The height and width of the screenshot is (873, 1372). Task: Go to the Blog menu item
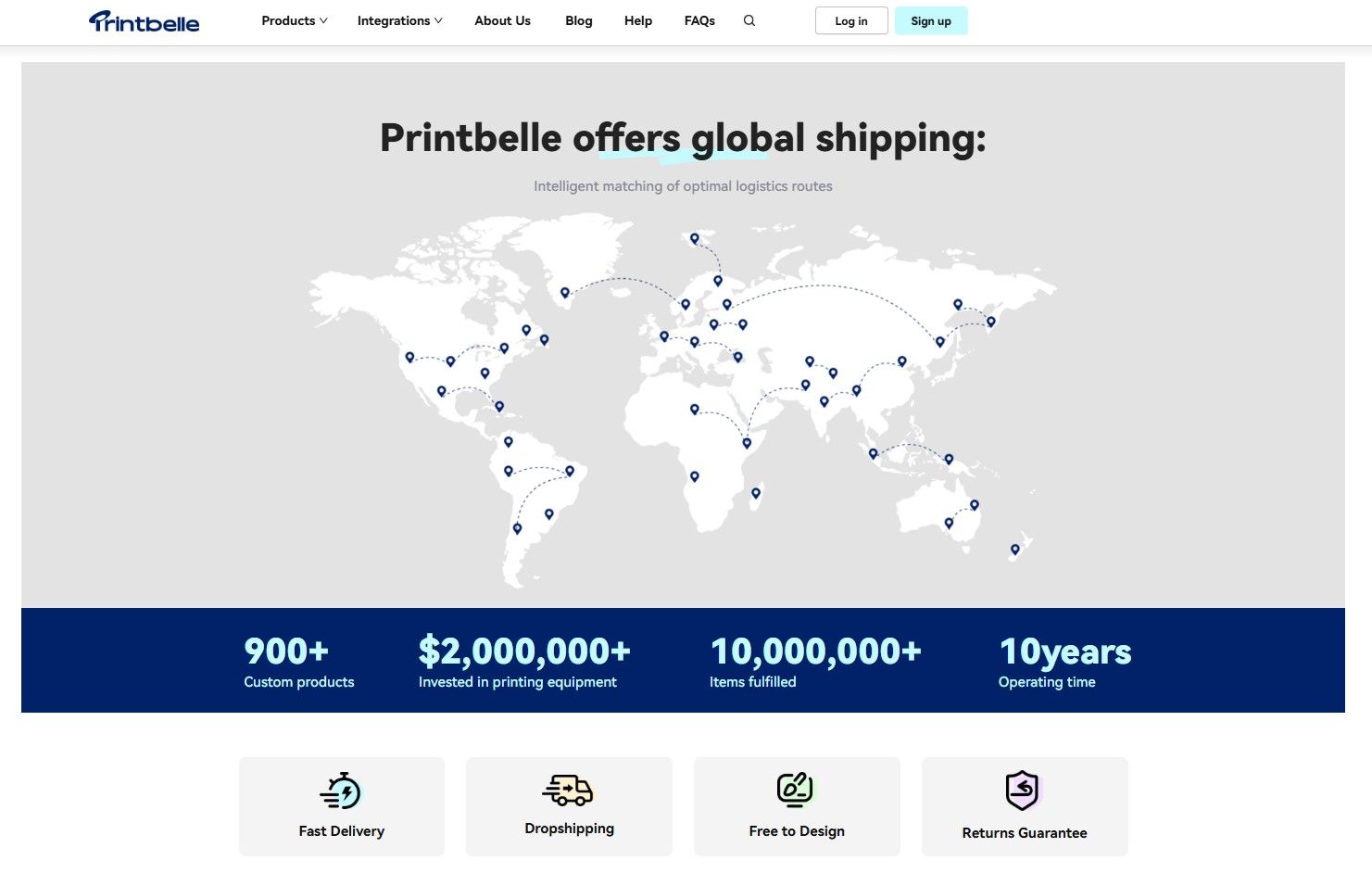point(579,20)
